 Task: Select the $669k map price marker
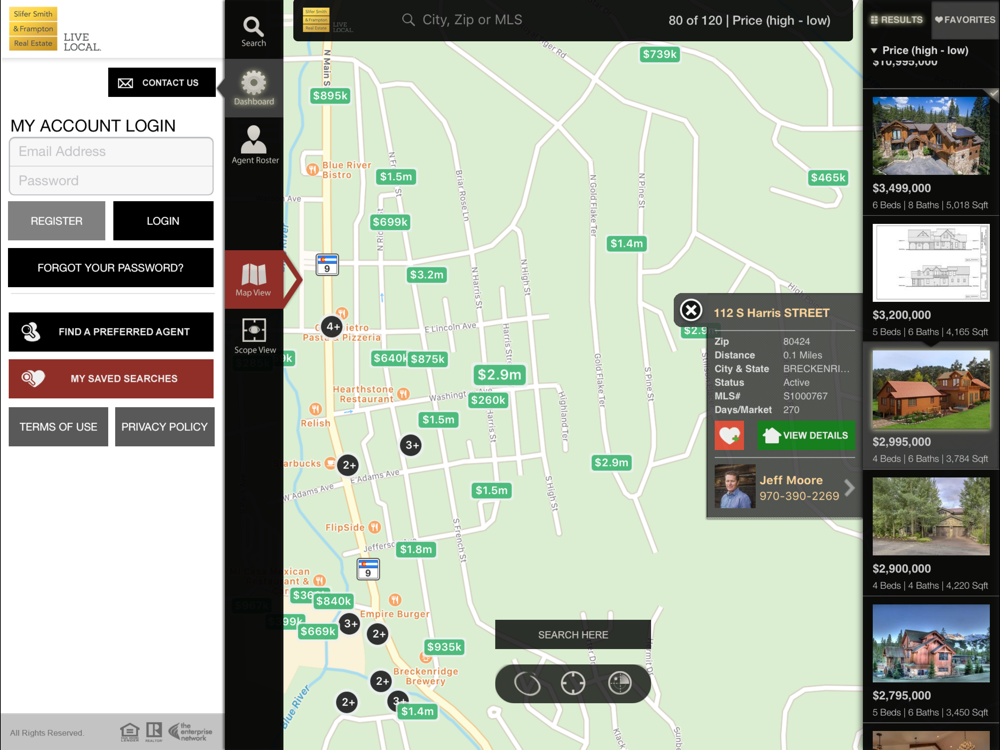tap(318, 631)
